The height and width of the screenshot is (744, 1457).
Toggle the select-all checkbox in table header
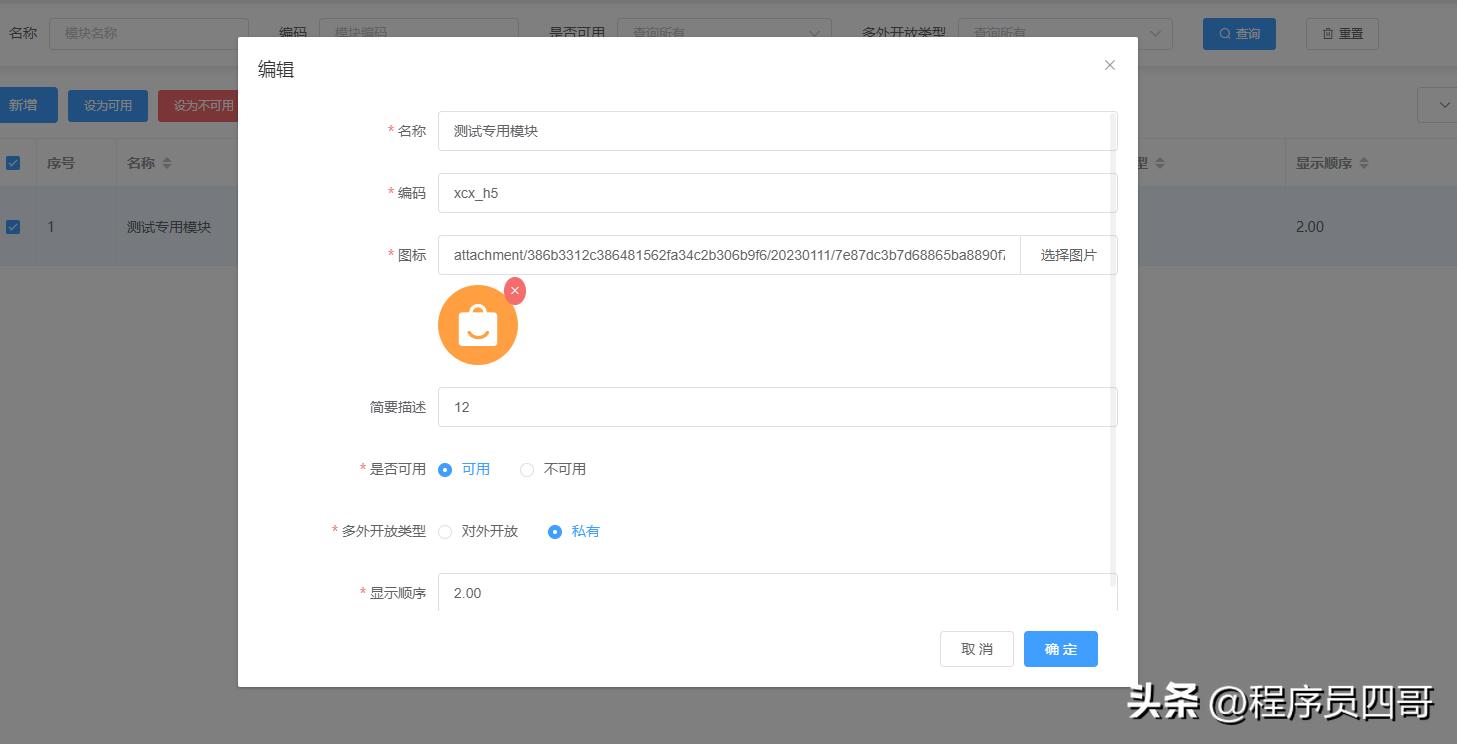click(x=14, y=162)
